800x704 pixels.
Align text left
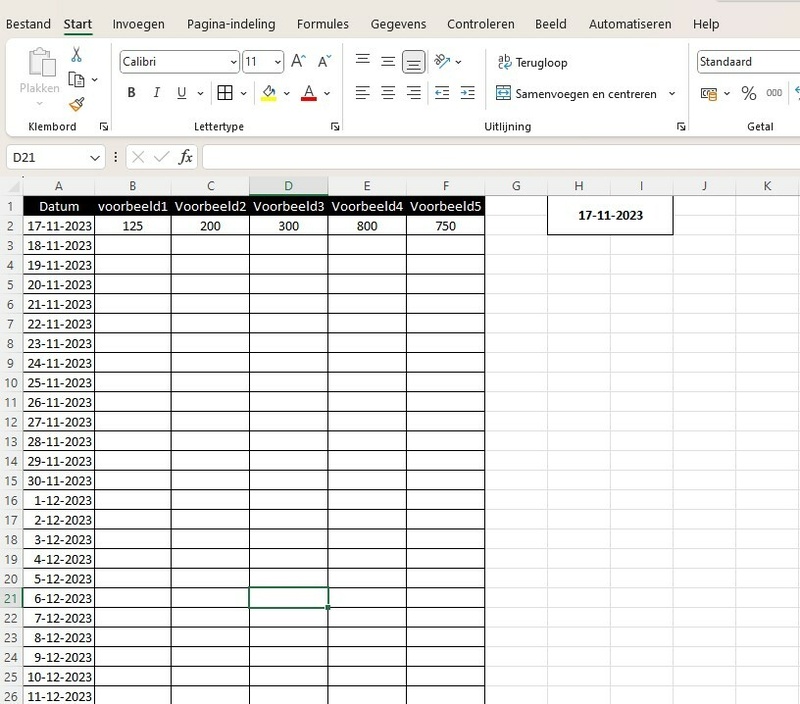363,93
